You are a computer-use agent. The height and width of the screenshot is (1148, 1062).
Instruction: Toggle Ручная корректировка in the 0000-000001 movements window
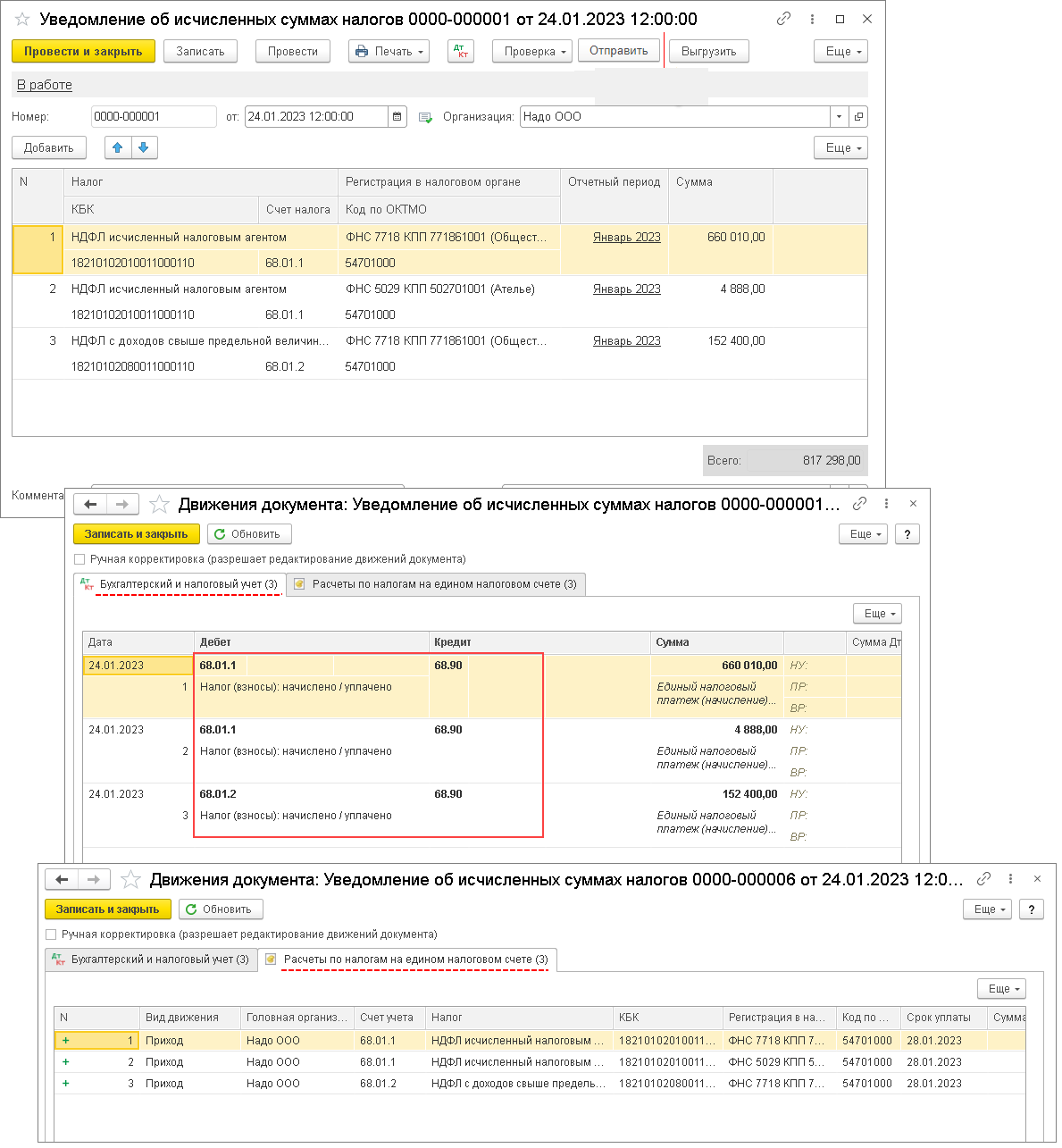point(79,559)
